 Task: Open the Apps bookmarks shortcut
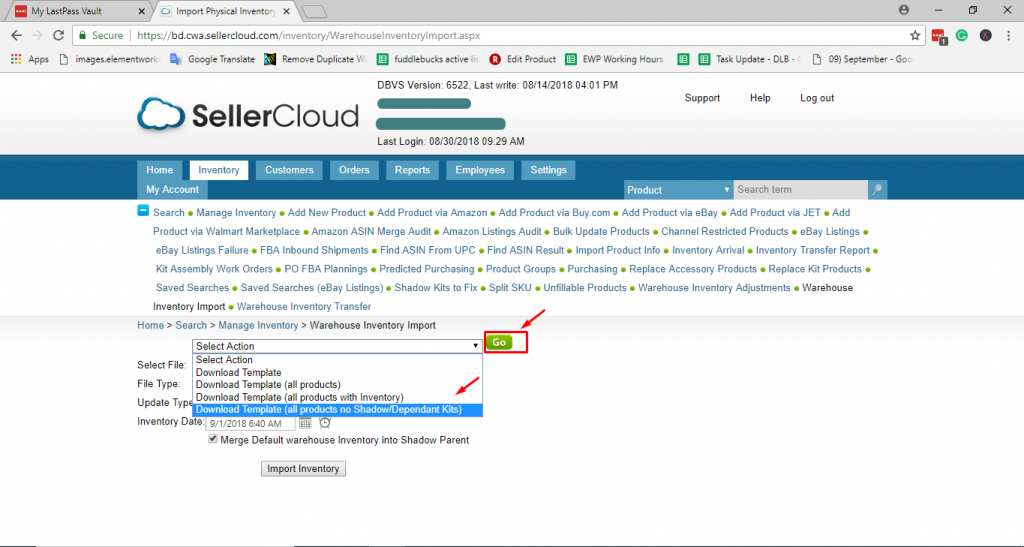click(x=29, y=59)
